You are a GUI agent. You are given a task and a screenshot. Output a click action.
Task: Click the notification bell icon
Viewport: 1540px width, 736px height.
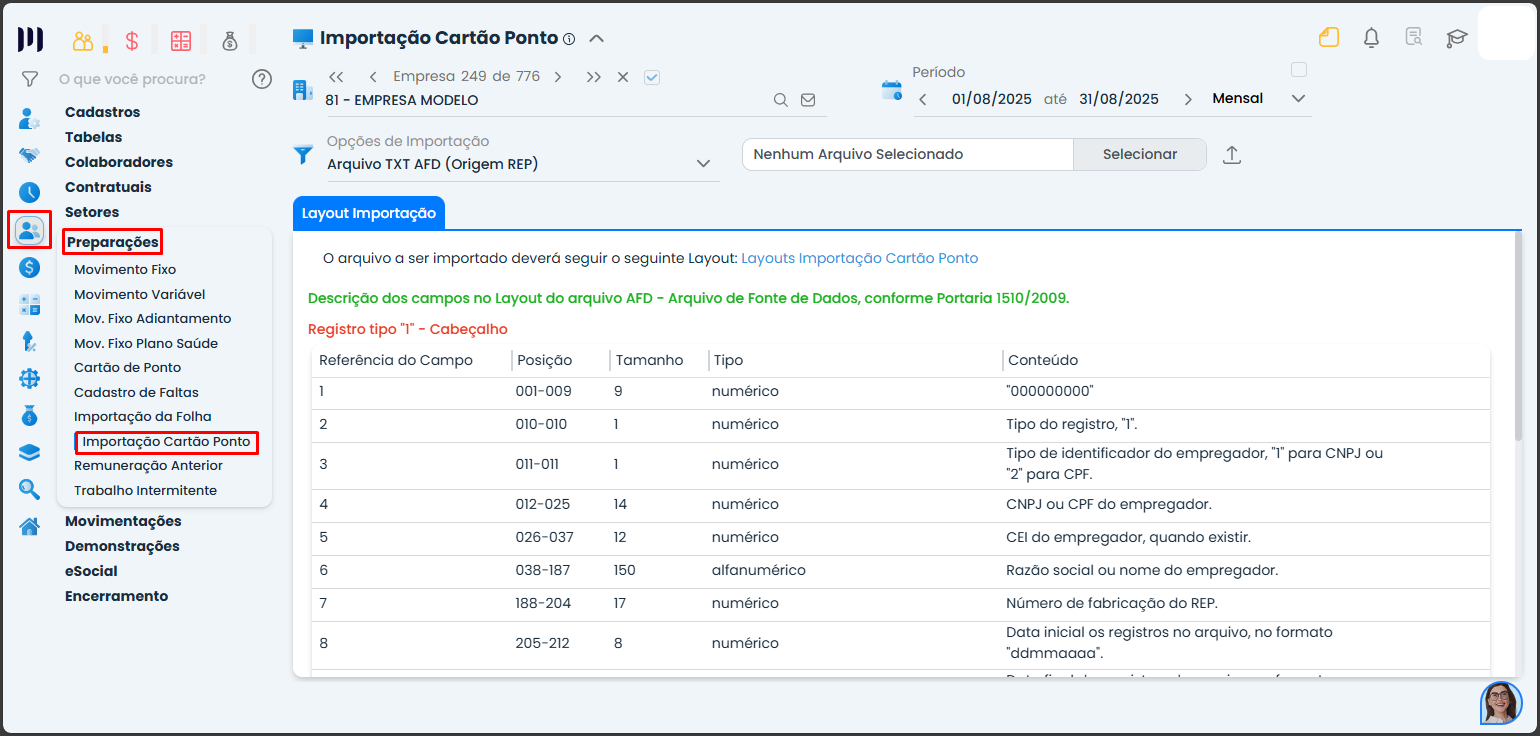pos(1371,38)
